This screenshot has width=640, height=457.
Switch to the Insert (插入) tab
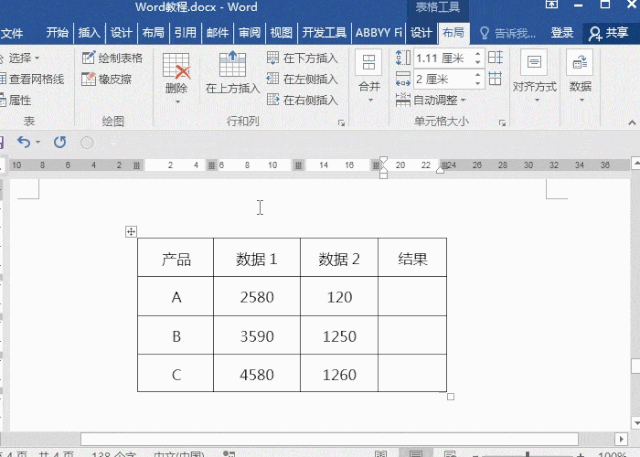pyautogui.click(x=89, y=33)
